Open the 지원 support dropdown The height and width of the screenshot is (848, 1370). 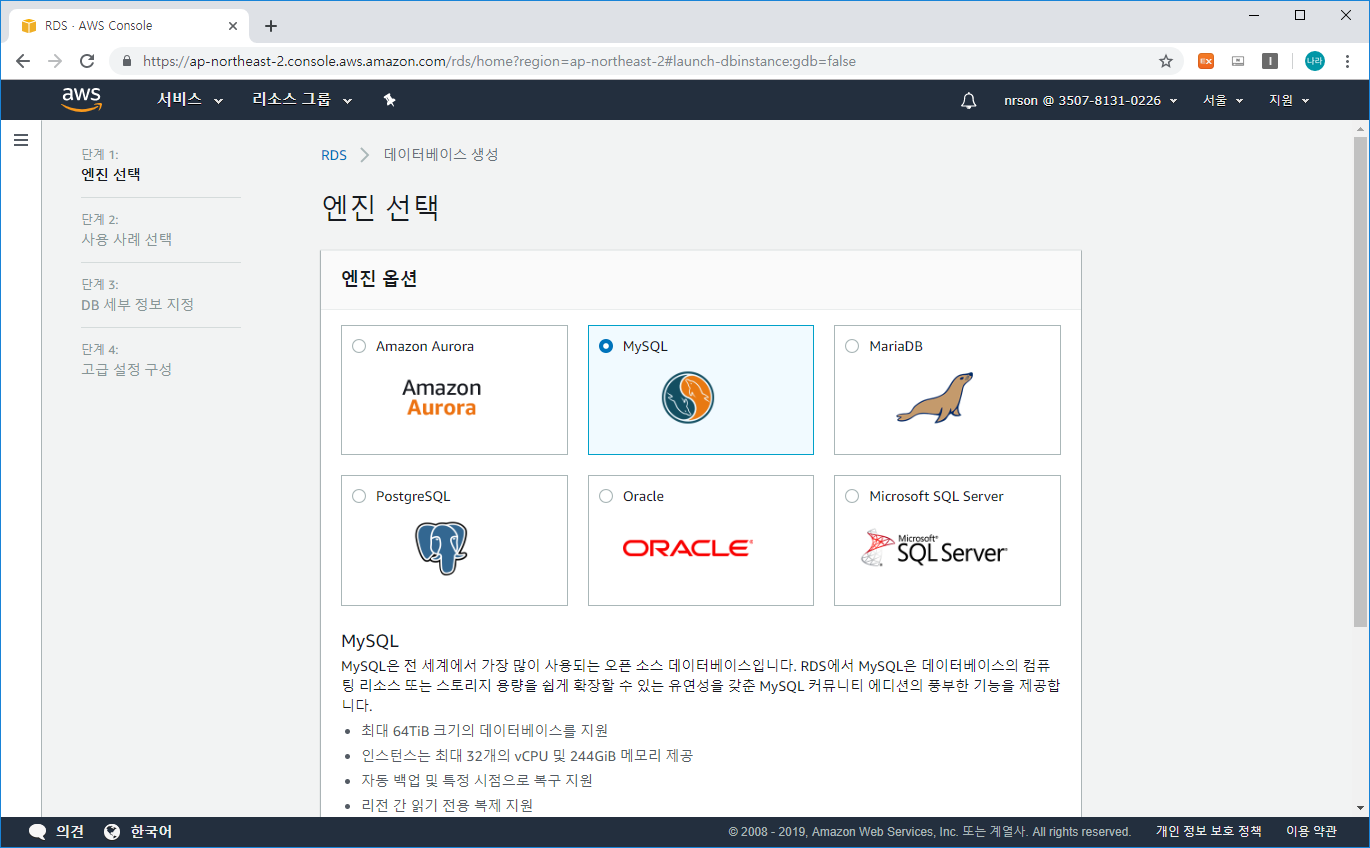pos(1289,100)
